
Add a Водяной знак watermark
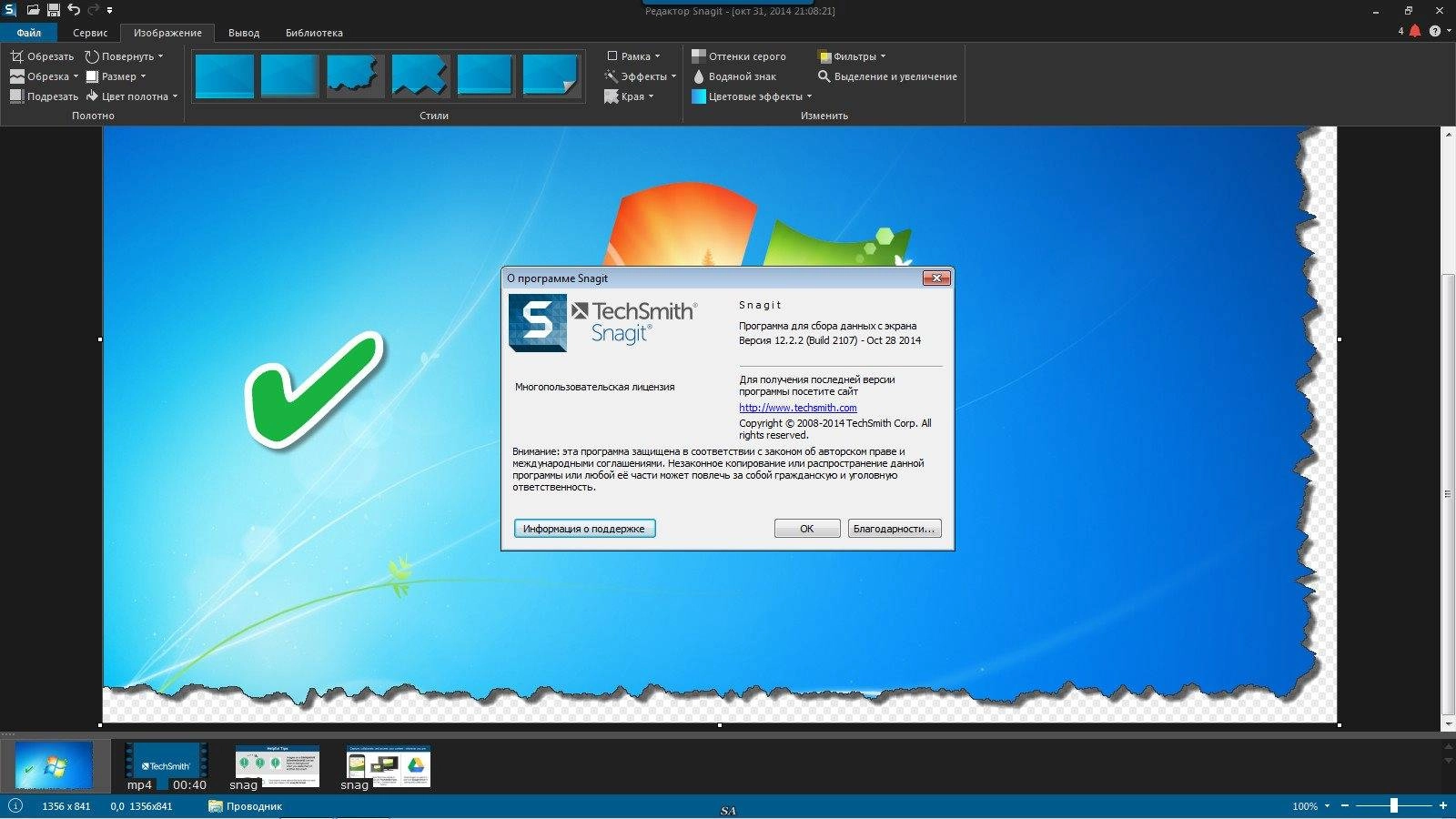coord(734,76)
